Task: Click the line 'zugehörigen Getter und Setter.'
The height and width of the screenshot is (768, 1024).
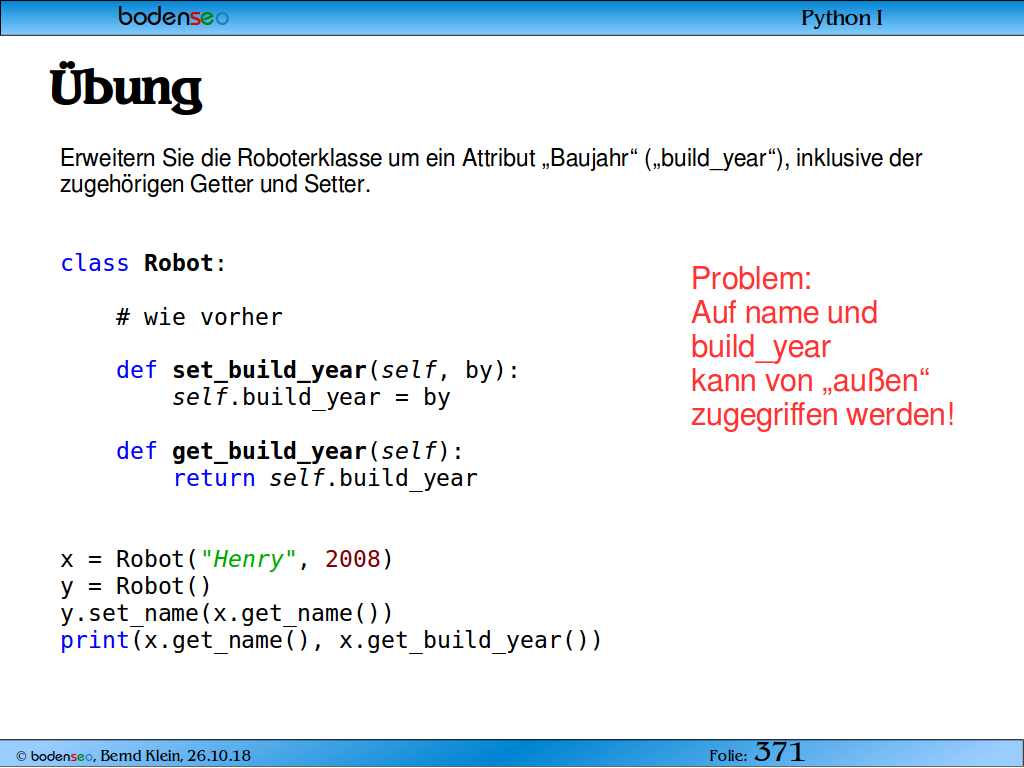Action: click(x=215, y=184)
